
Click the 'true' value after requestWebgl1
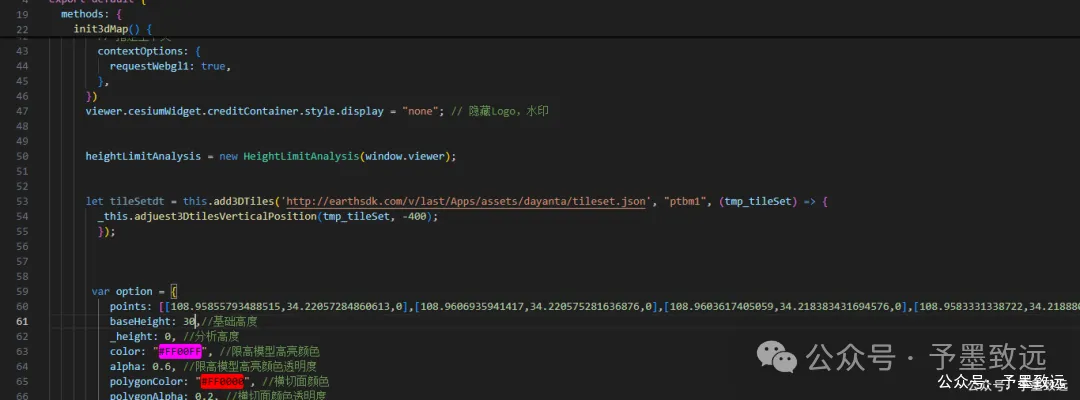(x=213, y=67)
